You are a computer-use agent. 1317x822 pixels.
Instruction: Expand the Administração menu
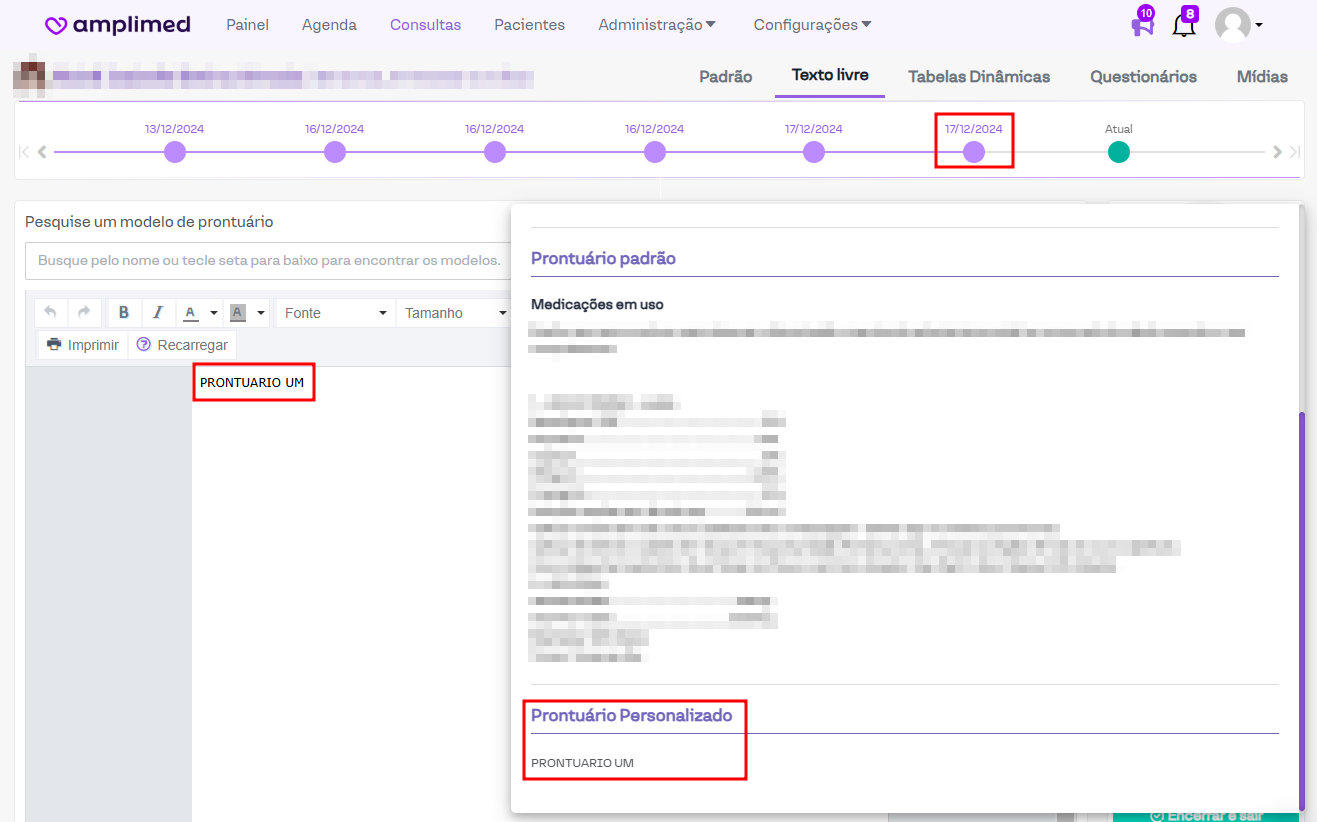(657, 25)
